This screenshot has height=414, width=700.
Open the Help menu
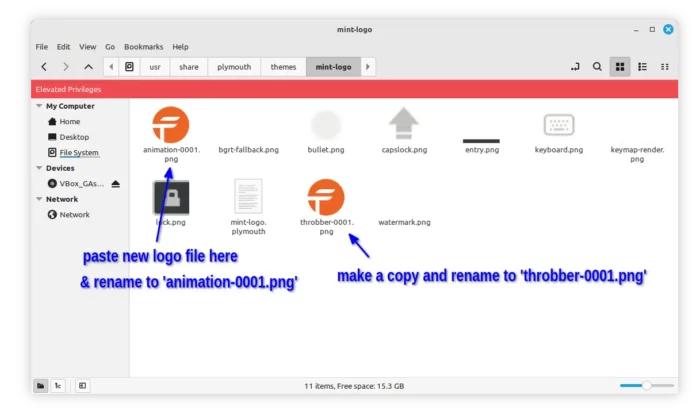click(180, 47)
